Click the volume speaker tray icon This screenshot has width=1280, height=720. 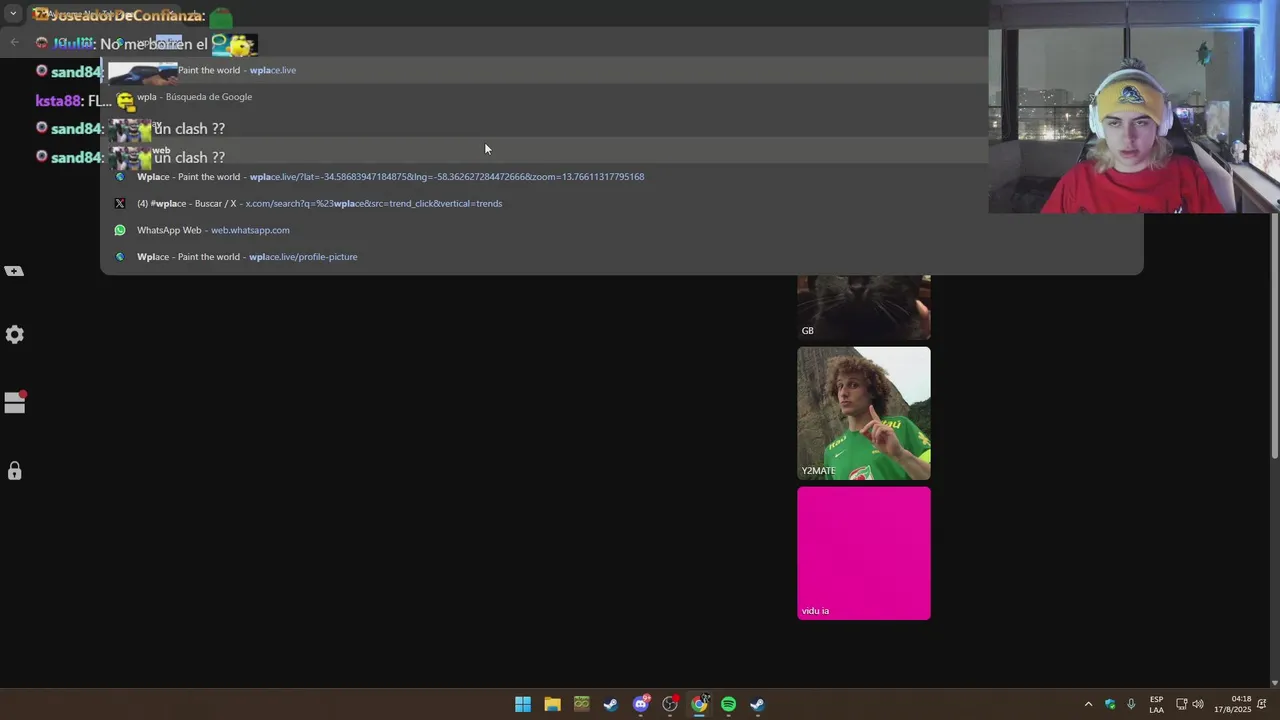[x=1198, y=704]
